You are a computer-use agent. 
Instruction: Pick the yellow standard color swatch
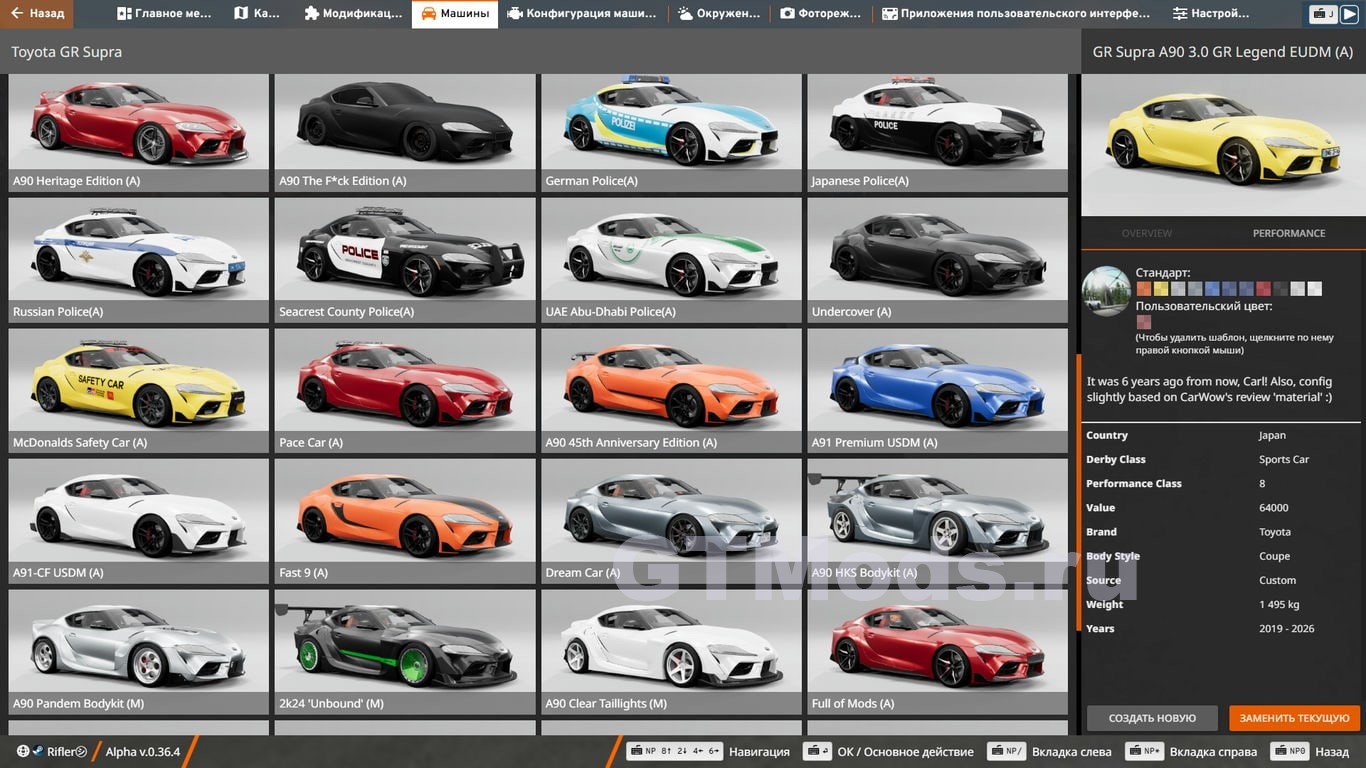(x=1161, y=289)
